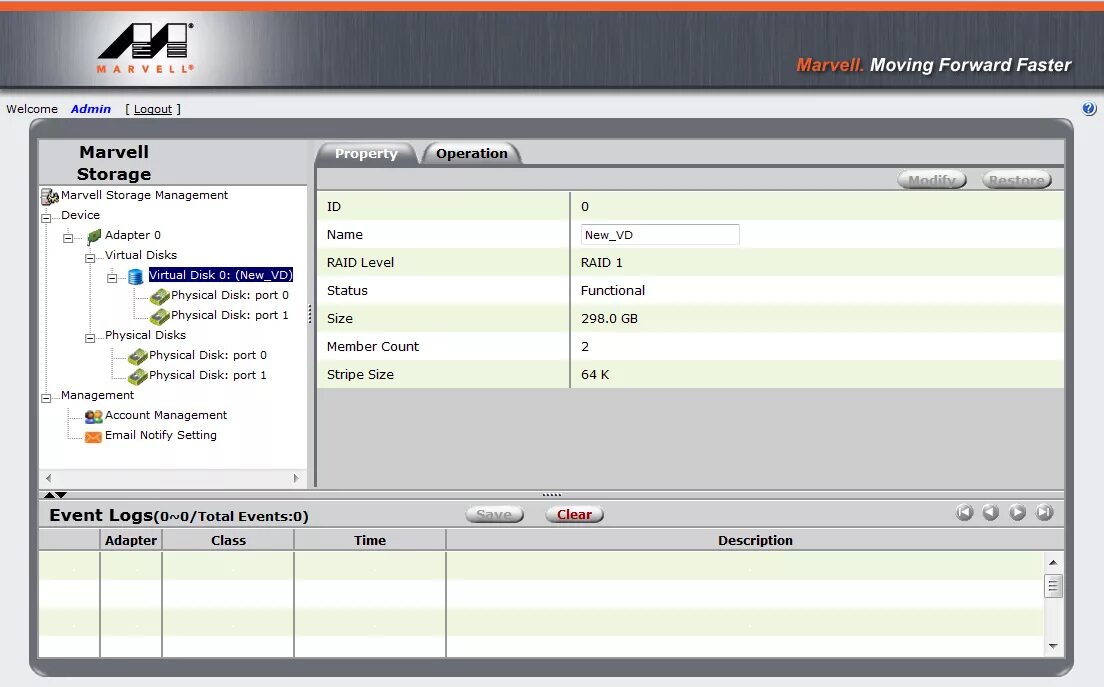Collapse the Virtual Disk 0 node
The width and height of the screenshot is (1104, 687).
[x=112, y=278]
